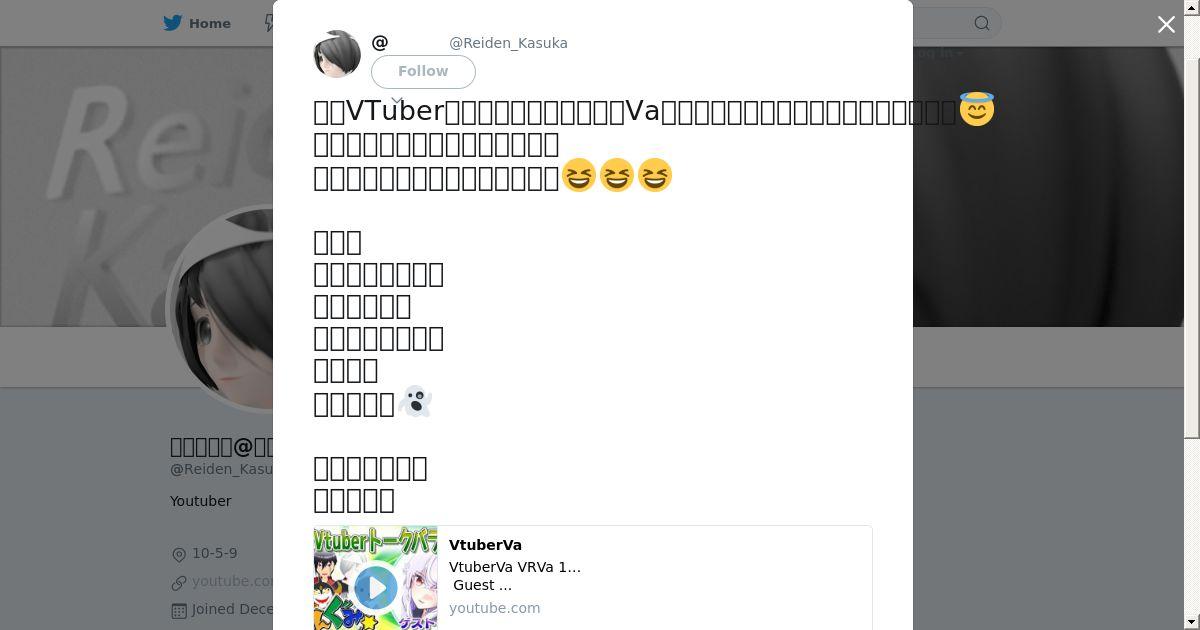Viewport: 1200px width, 630px height.
Task: Click the link chain icon in profile
Action: point(179,582)
